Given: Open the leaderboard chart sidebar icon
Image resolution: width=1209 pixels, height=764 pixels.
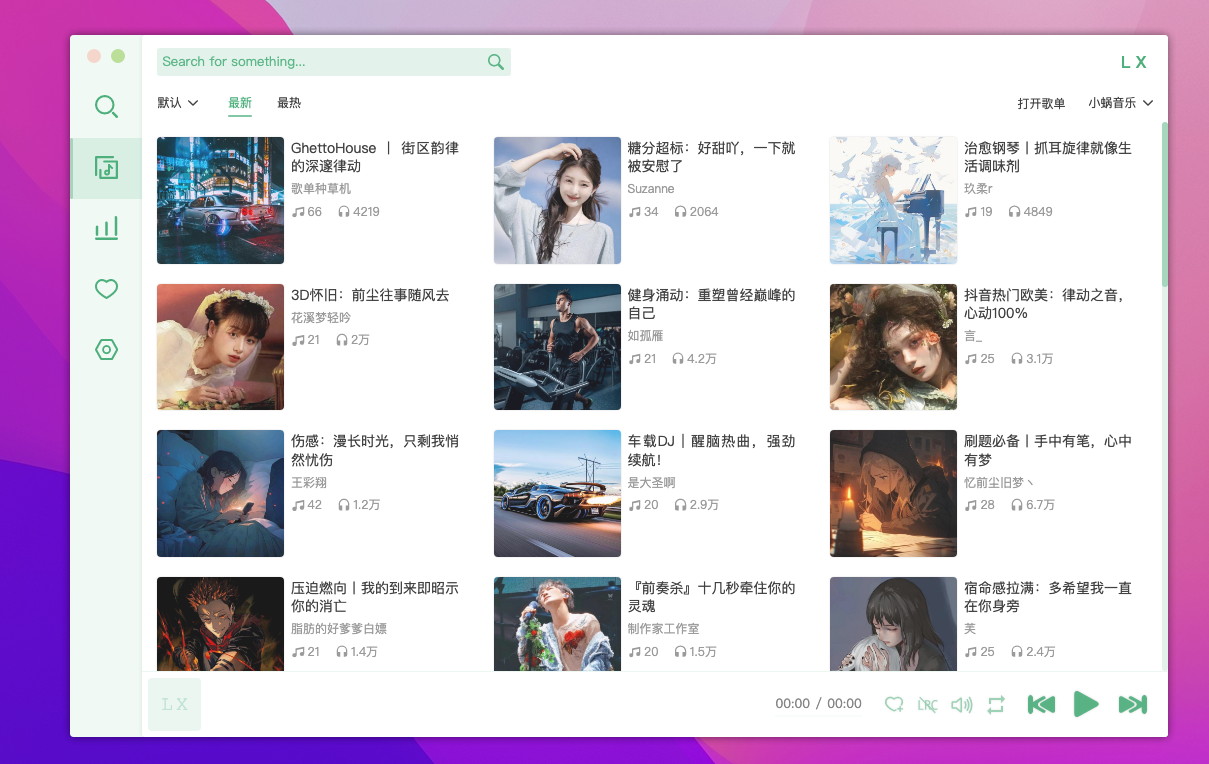Looking at the screenshot, I should click(106, 228).
